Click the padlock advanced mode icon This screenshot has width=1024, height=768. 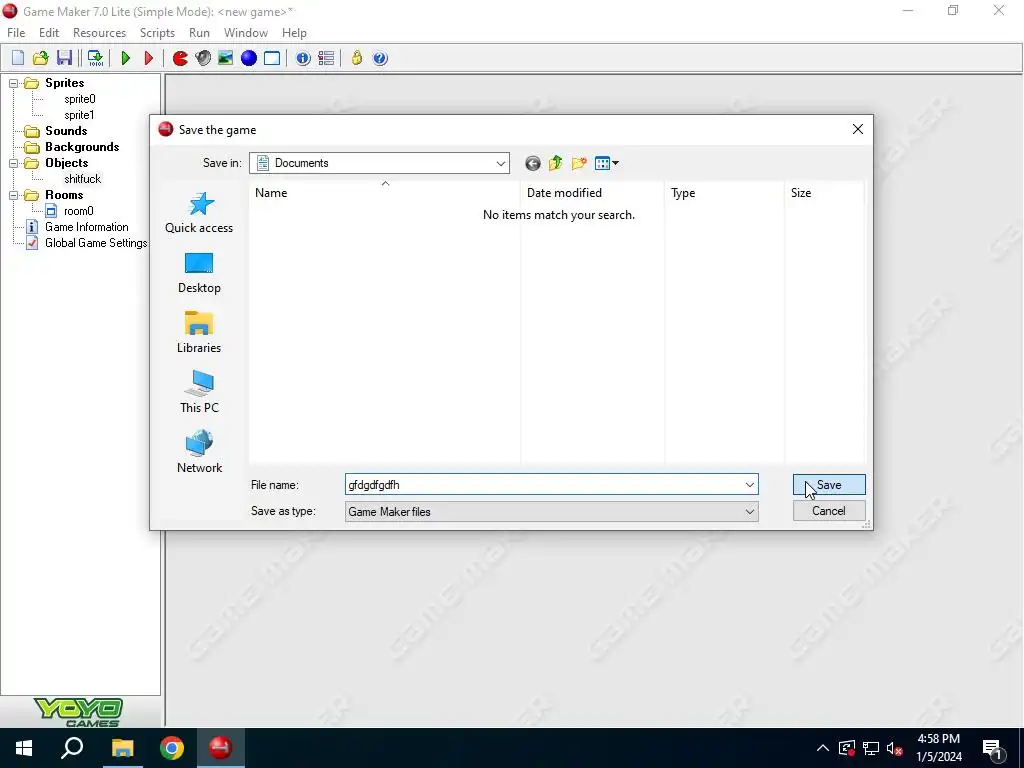357,58
